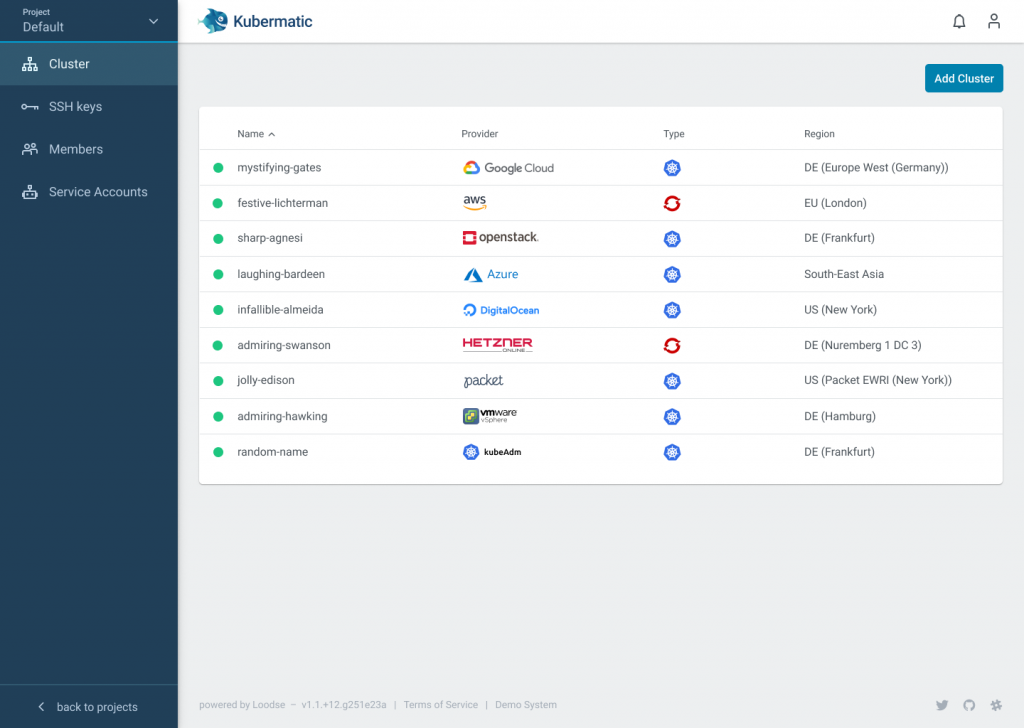The height and width of the screenshot is (728, 1024).
Task: Click the DE (Europe West (Germany)) region cell
Action: (x=876, y=168)
